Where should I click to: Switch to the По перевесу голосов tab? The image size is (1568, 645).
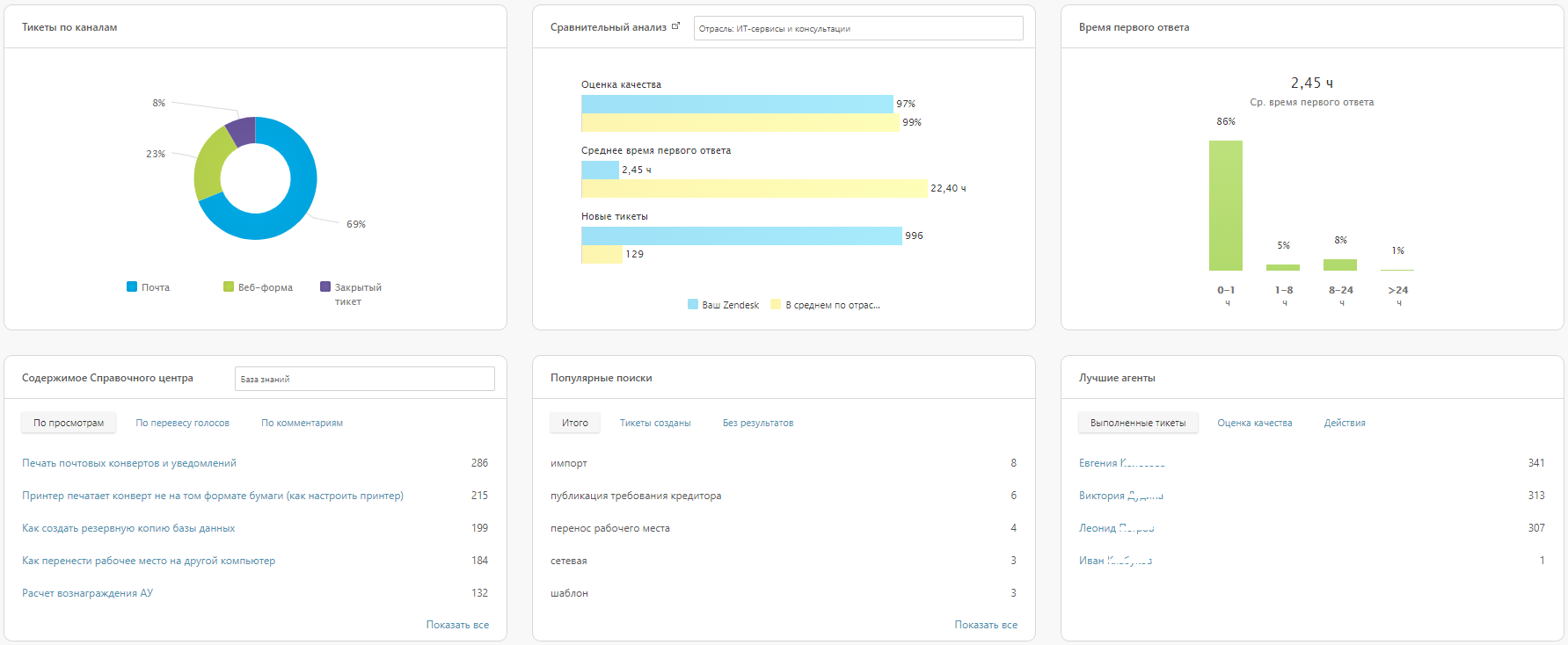(x=182, y=423)
